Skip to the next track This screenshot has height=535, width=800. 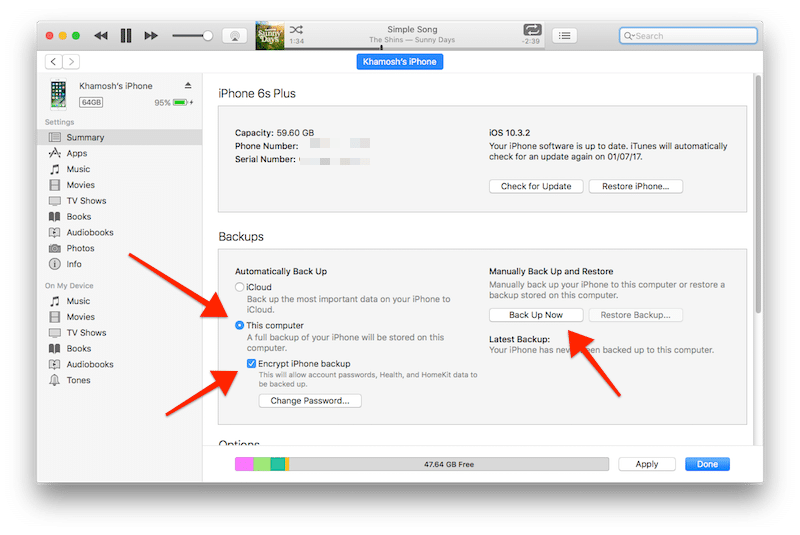[151, 36]
